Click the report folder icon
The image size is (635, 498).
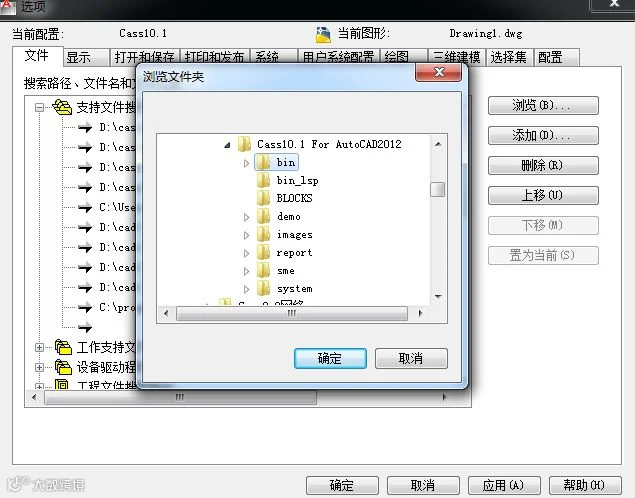263,252
